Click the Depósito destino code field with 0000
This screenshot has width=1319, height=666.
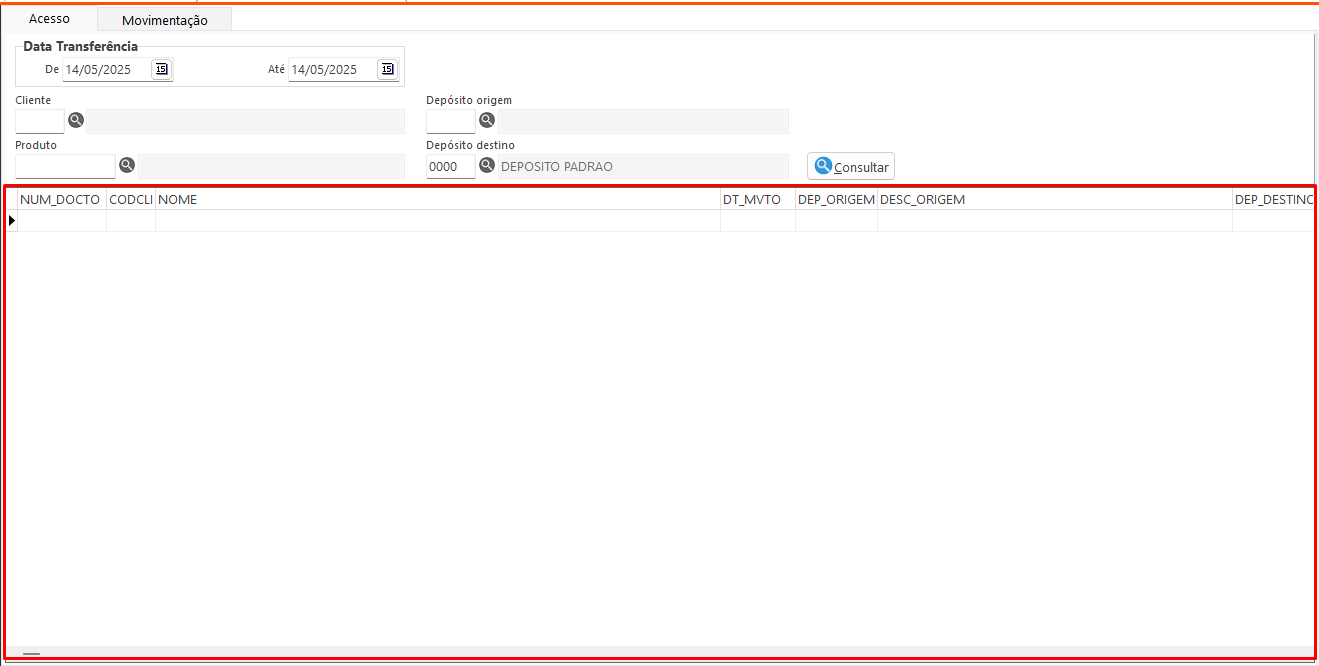(450, 167)
